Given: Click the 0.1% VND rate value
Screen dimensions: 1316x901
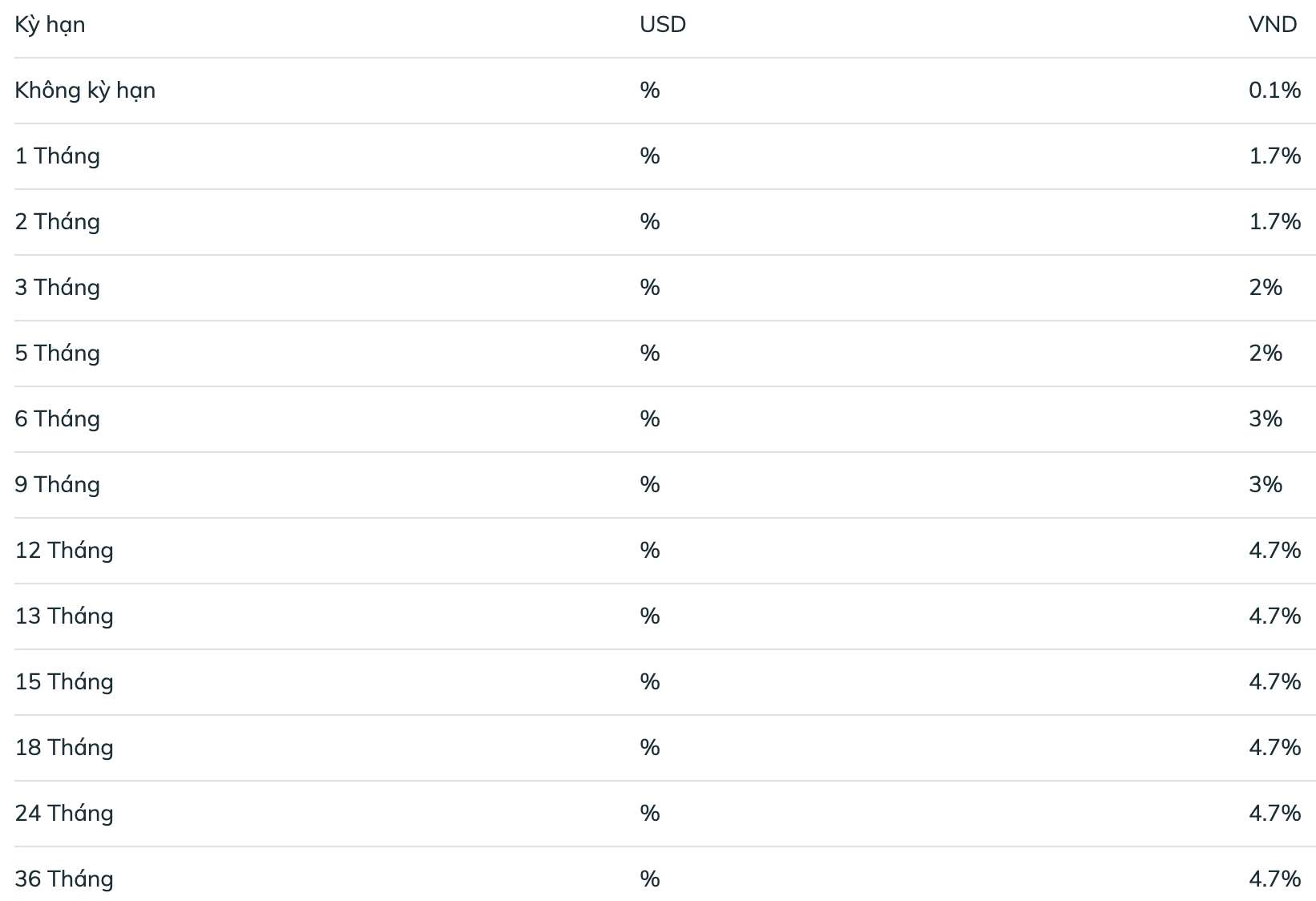Looking at the screenshot, I should 1274,90.
